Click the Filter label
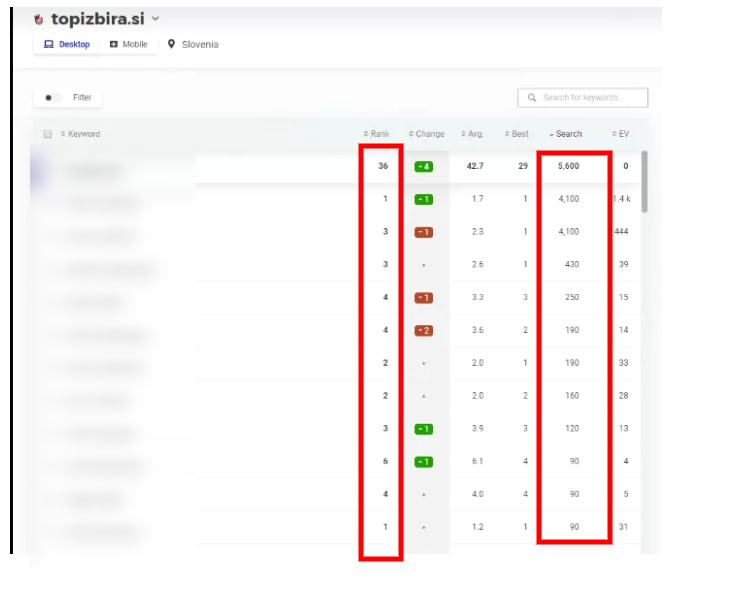 (82, 98)
